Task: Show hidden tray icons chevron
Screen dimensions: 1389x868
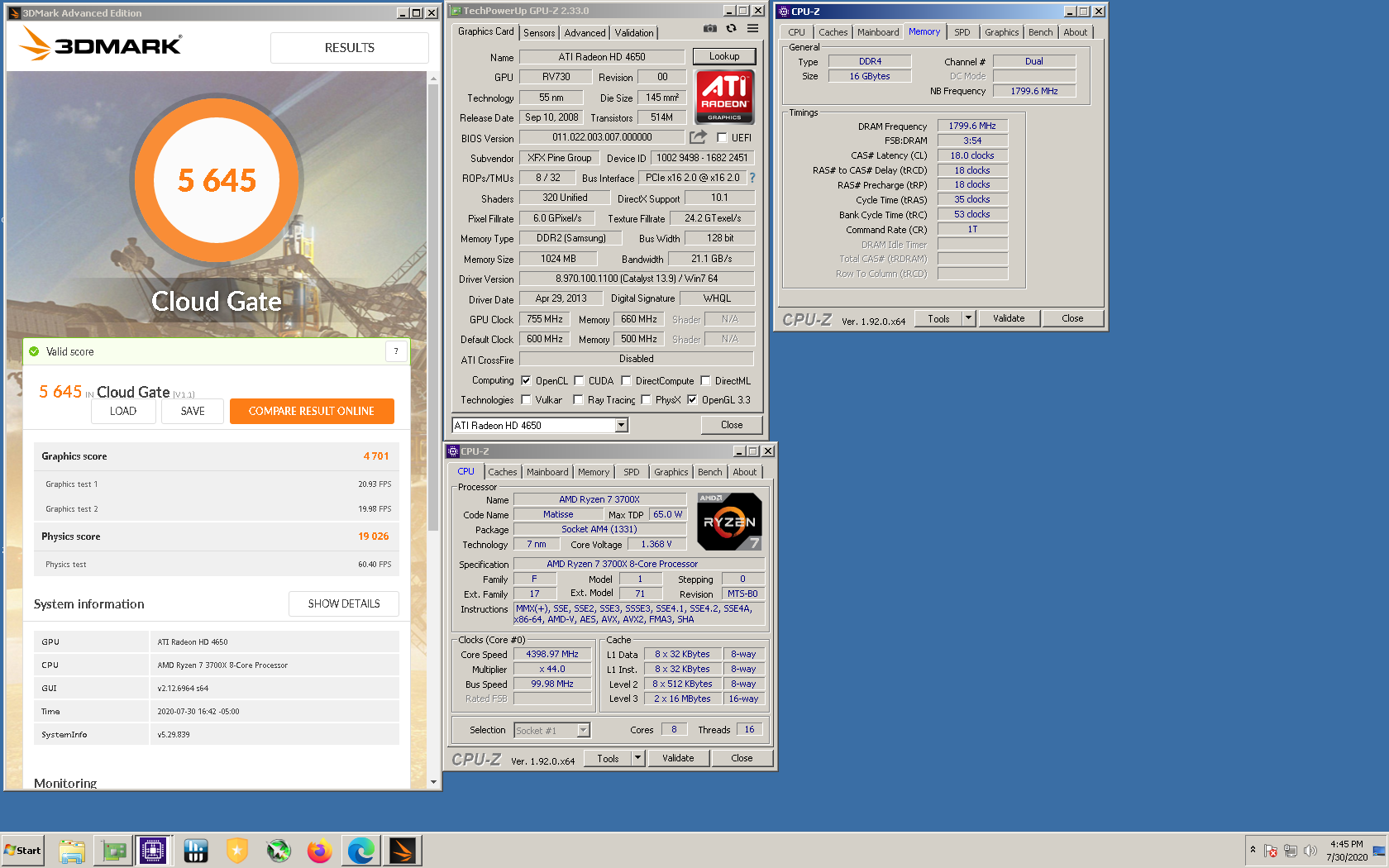Action: (x=1253, y=850)
